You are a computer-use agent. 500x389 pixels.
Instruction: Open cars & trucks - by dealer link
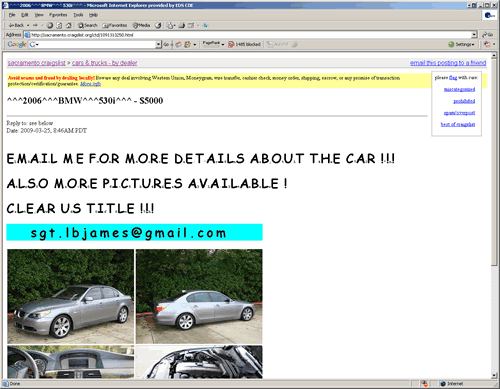coord(105,63)
